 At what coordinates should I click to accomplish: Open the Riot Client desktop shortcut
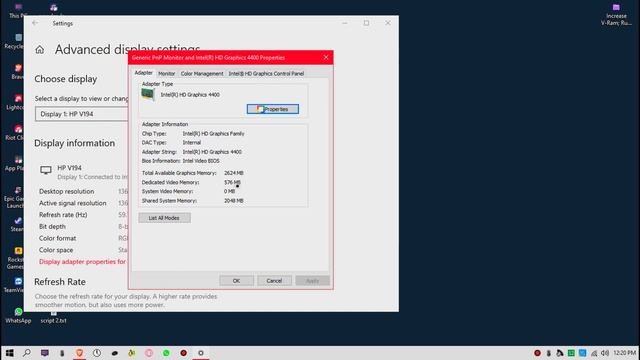tap(16, 133)
